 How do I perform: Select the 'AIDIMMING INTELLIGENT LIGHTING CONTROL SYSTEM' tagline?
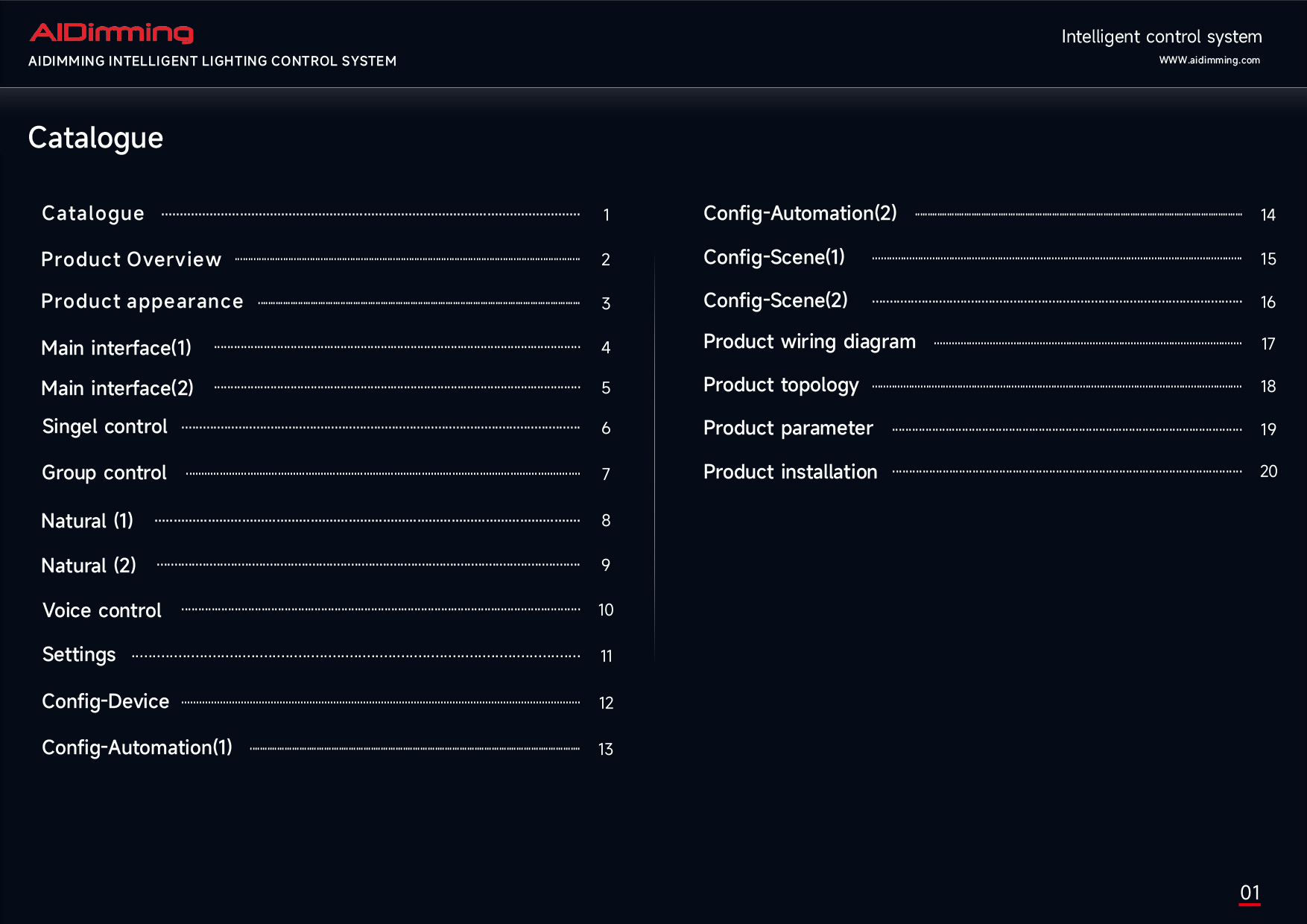pos(212,61)
